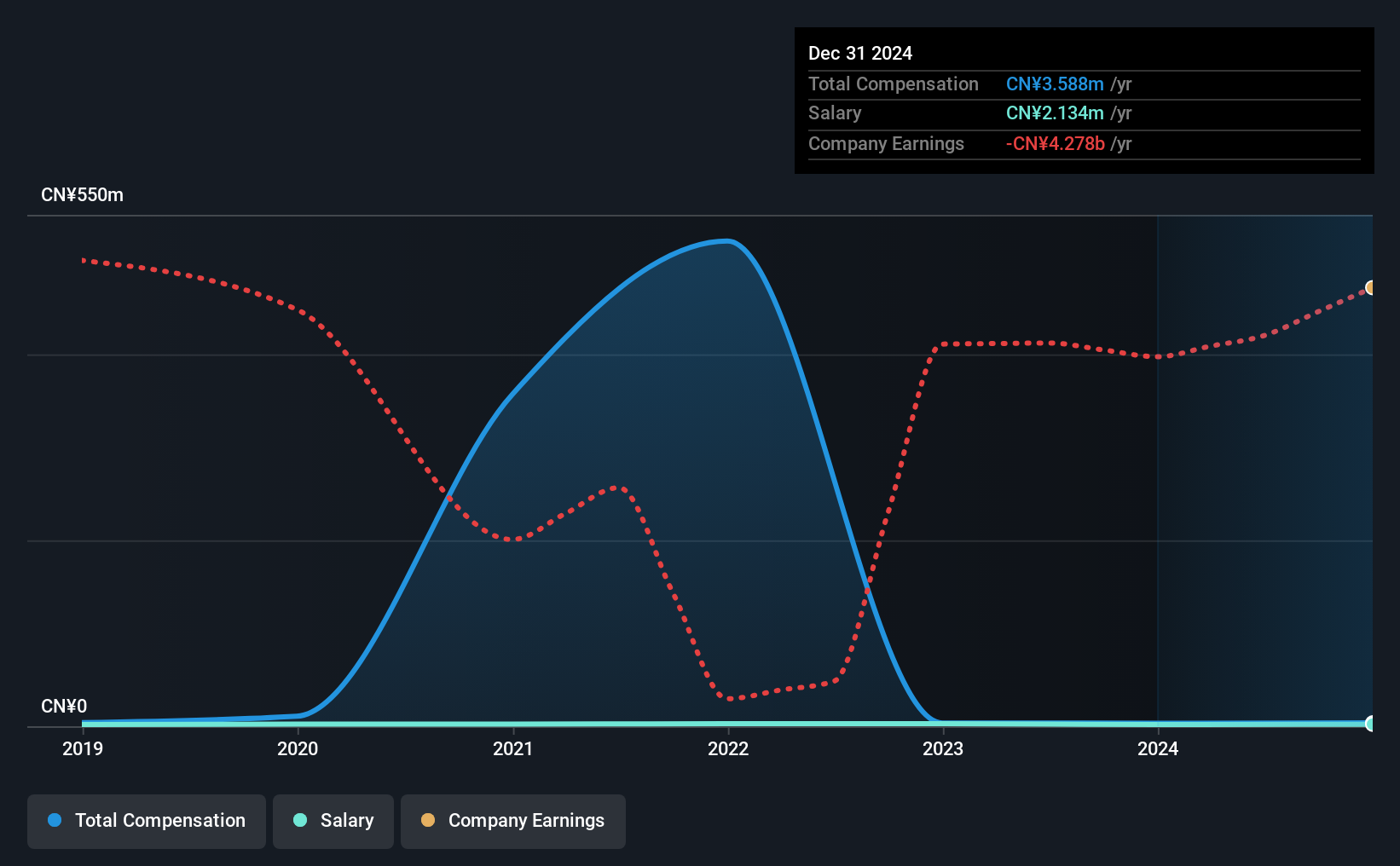Click the Dec 31 2024 tooltip date

tap(860, 53)
